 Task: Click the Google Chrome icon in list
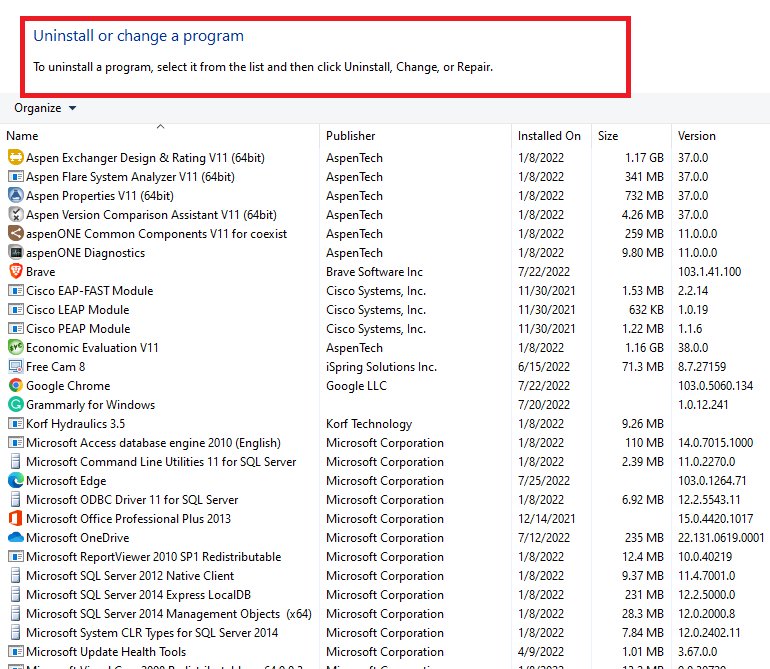pos(15,386)
